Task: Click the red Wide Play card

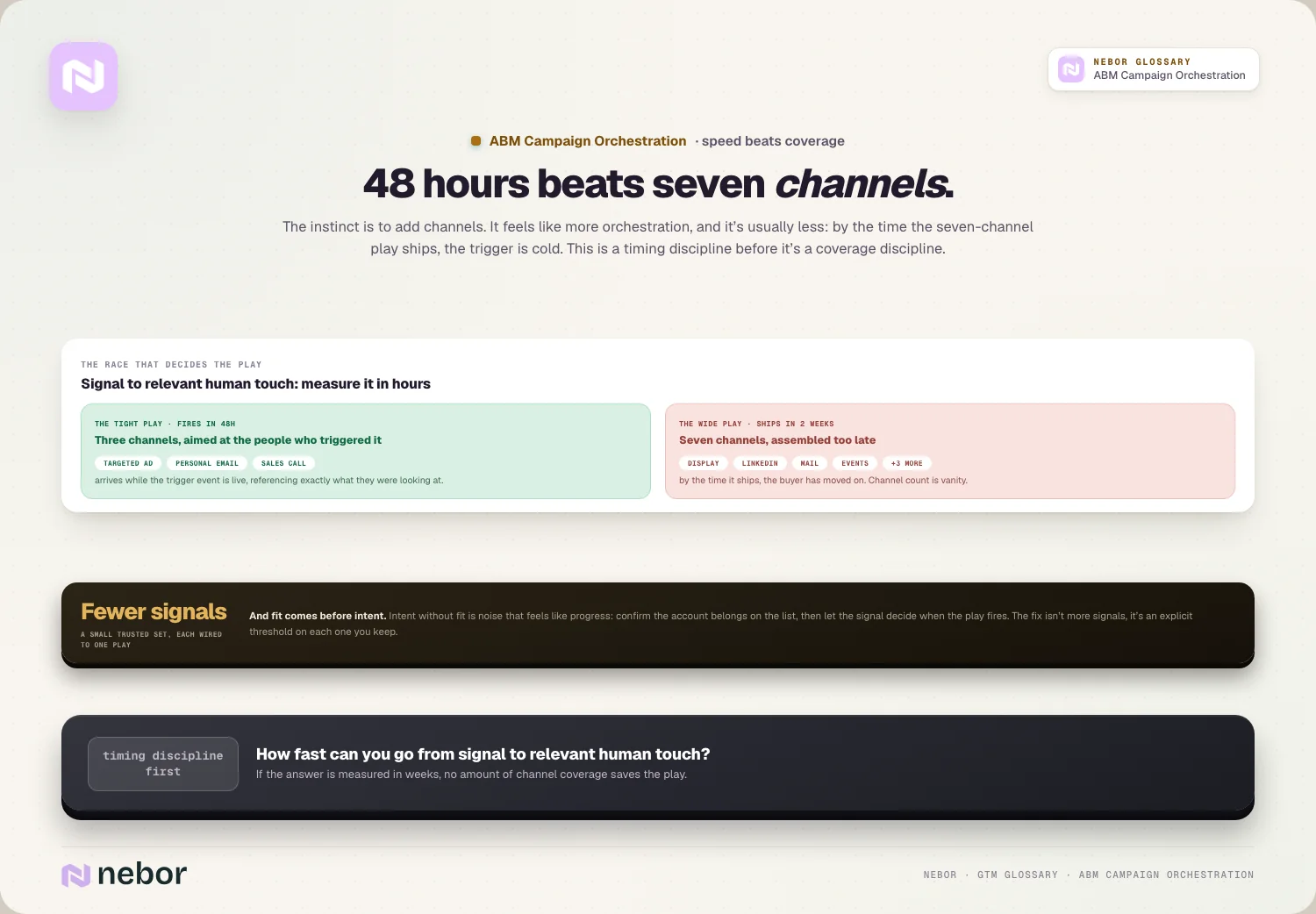Action: (x=950, y=451)
